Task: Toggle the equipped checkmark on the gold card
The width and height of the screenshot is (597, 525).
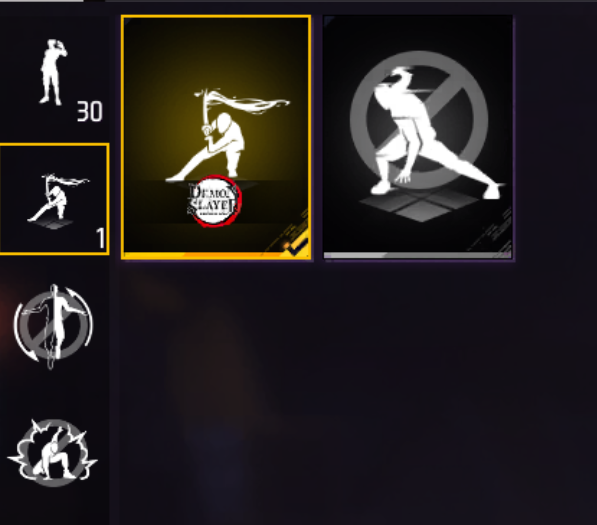Action: click(x=297, y=247)
